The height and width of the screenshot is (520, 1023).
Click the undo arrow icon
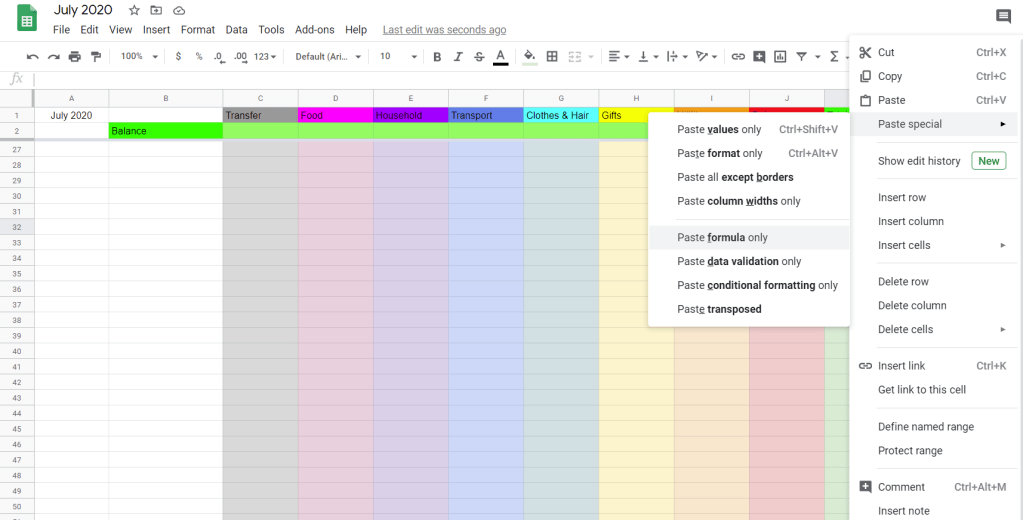click(33, 57)
